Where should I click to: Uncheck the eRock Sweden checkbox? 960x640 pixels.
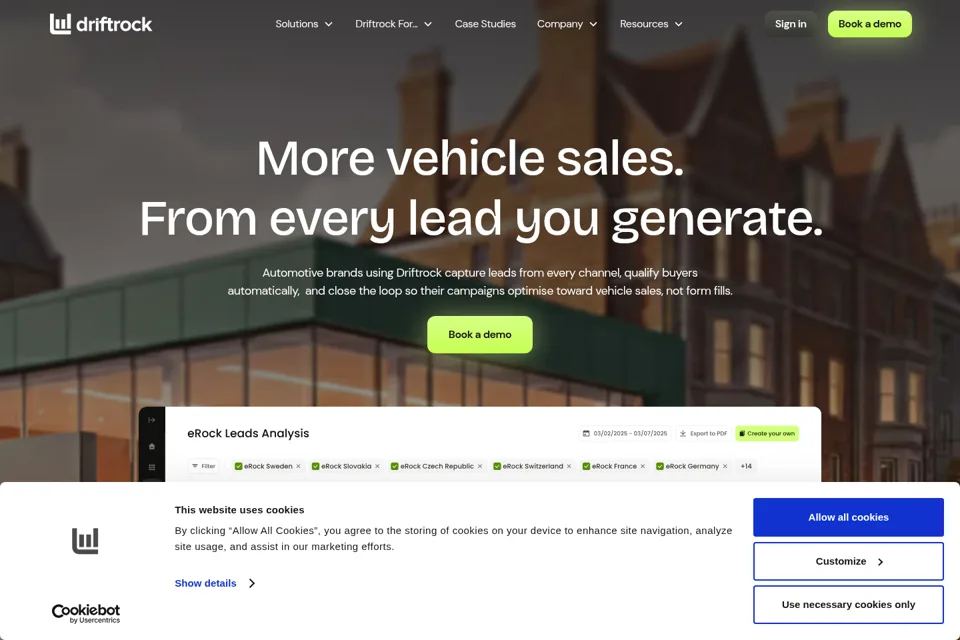click(x=238, y=466)
